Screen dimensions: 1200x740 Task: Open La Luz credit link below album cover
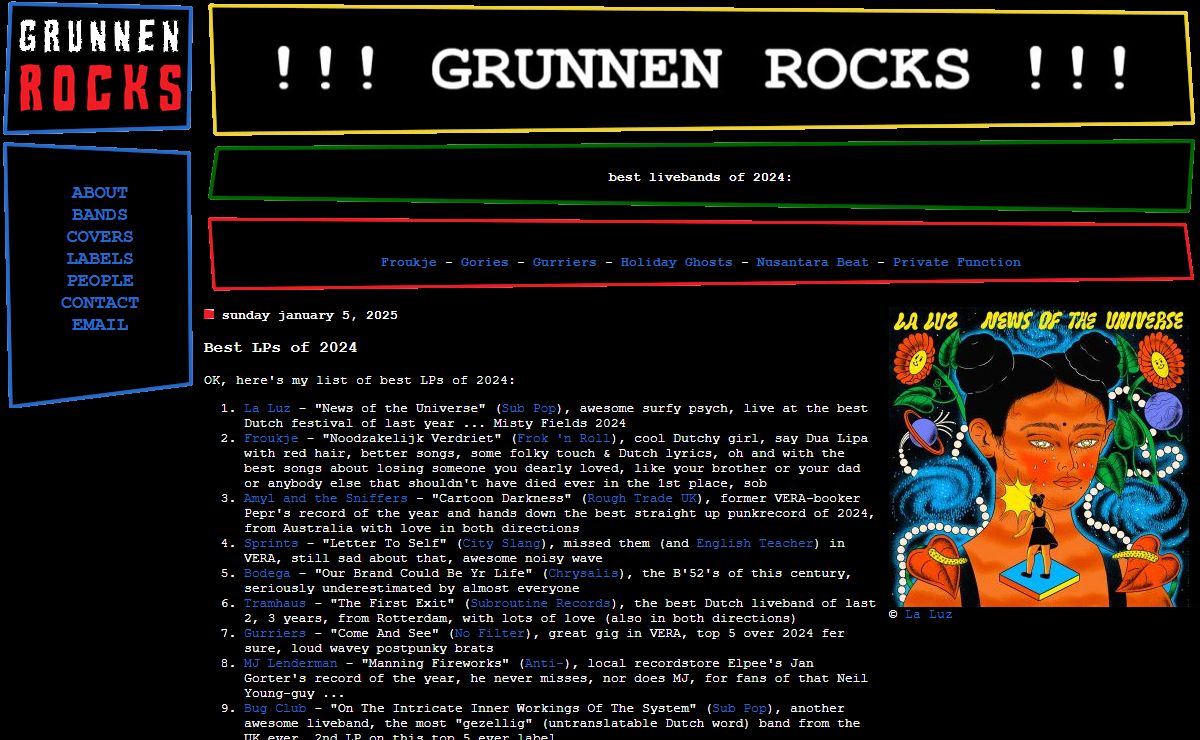point(929,615)
